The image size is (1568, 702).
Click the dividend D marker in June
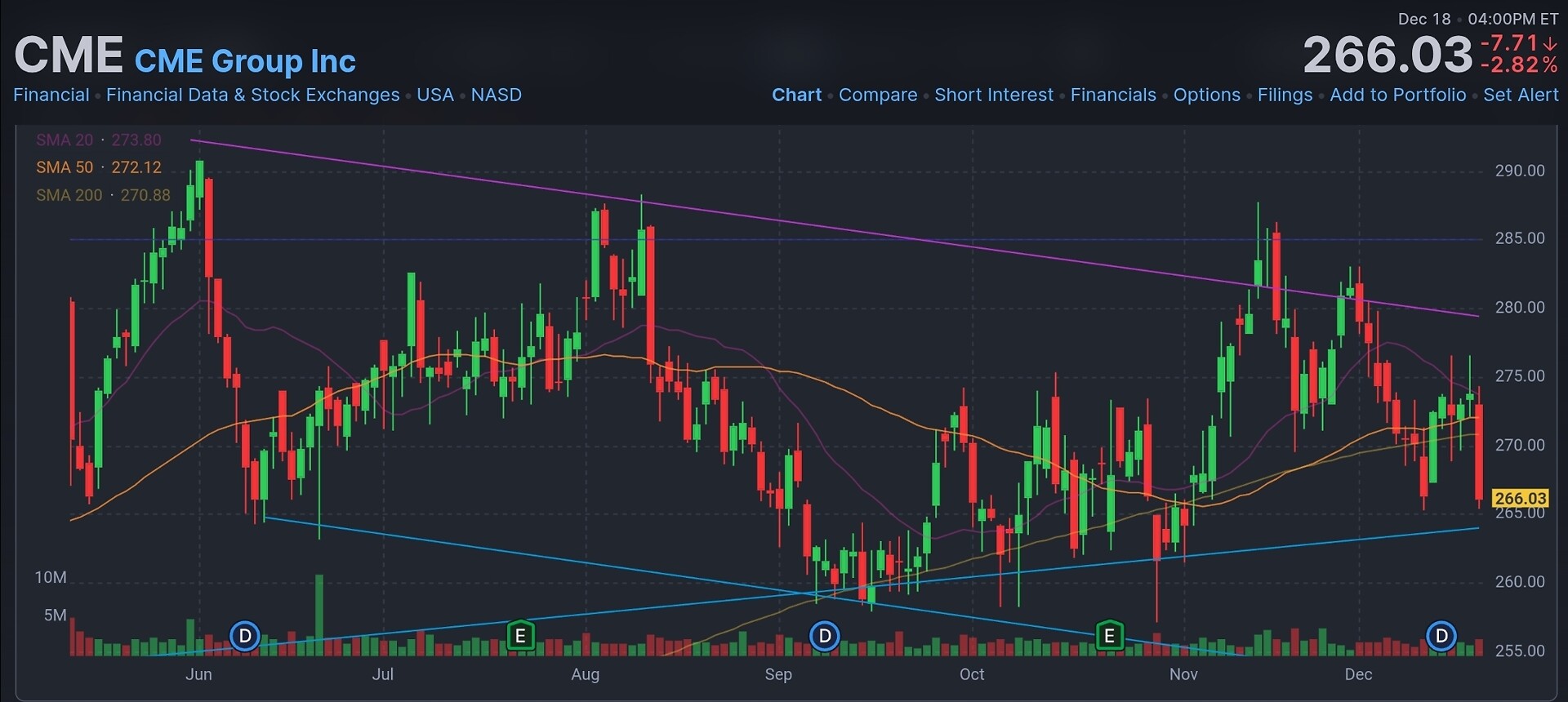[x=245, y=635]
